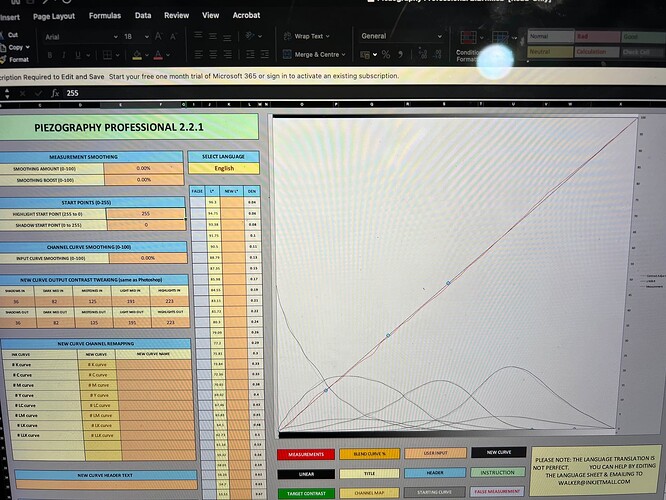Screen dimensions: 666x500
Task: Expand the Wrap Text arrow
Action: click(327, 37)
